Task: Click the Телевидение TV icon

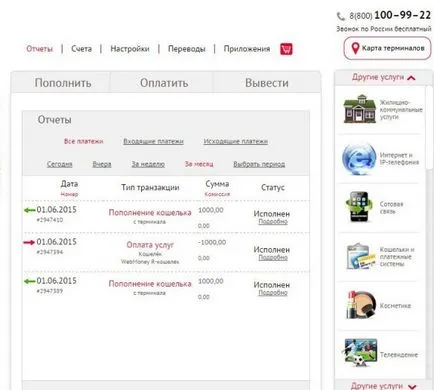Action: (x=361, y=353)
